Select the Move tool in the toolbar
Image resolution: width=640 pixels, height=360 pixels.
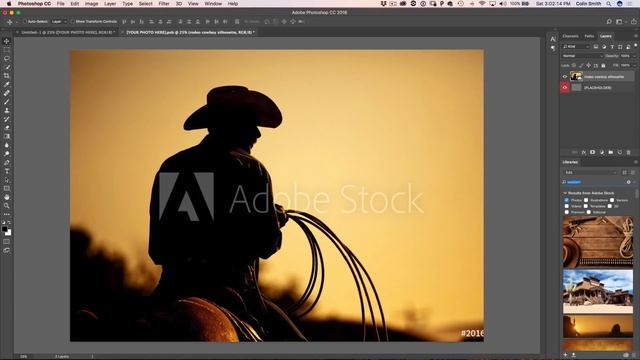[x=7, y=41]
